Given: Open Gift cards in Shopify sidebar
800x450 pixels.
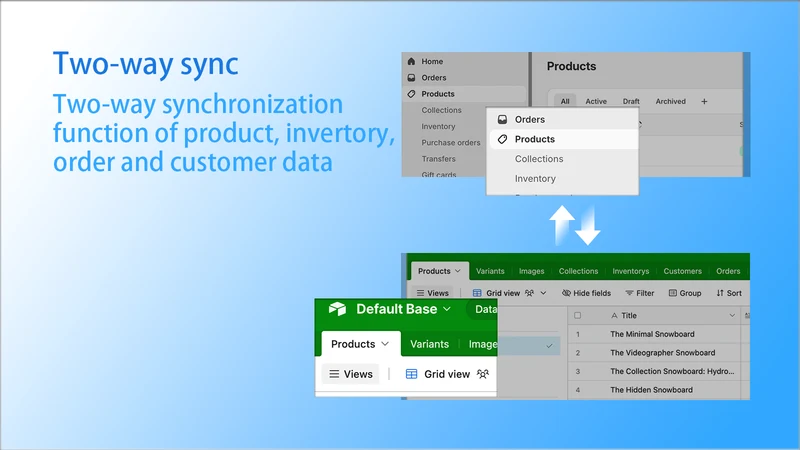Looking at the screenshot, I should (439, 174).
